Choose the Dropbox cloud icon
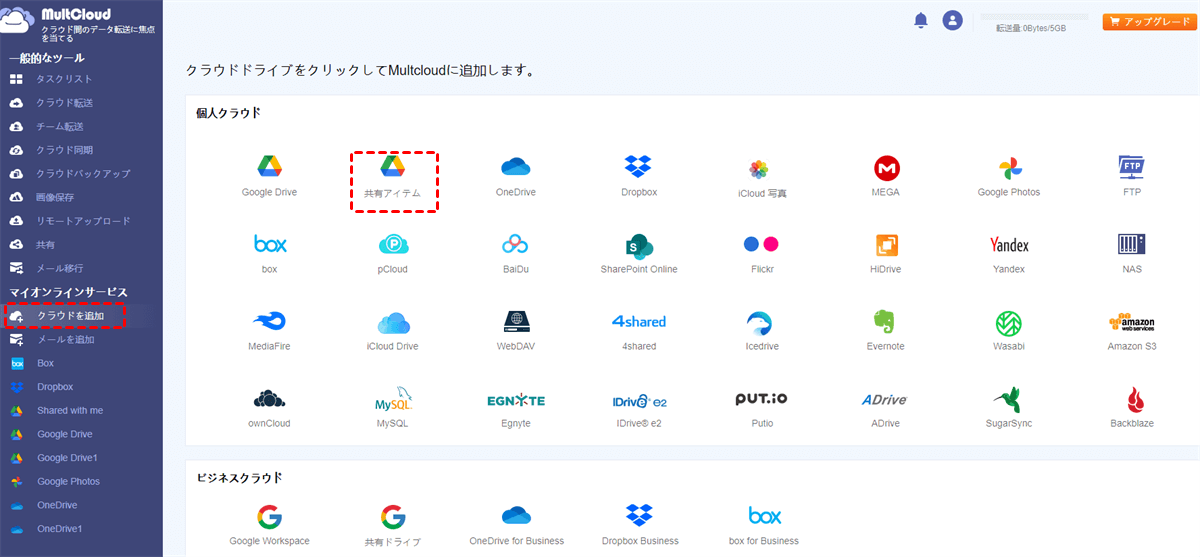The image size is (1200, 557). [x=638, y=167]
